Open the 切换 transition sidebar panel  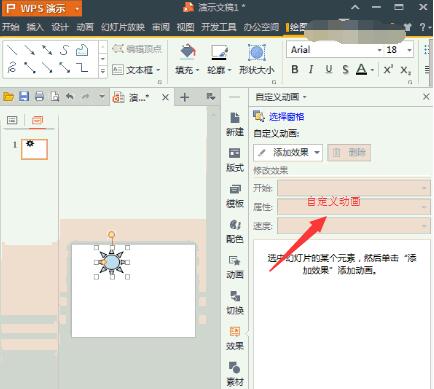235,303
